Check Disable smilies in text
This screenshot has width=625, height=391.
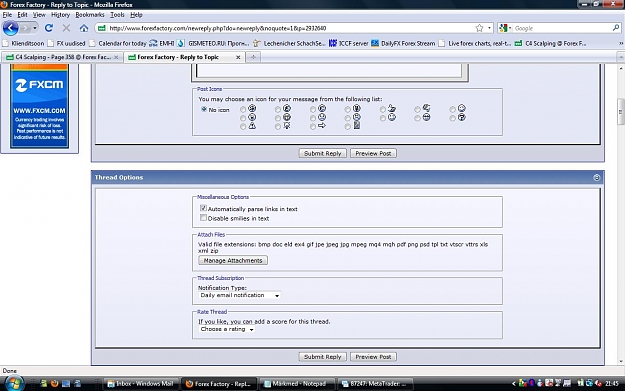point(203,218)
